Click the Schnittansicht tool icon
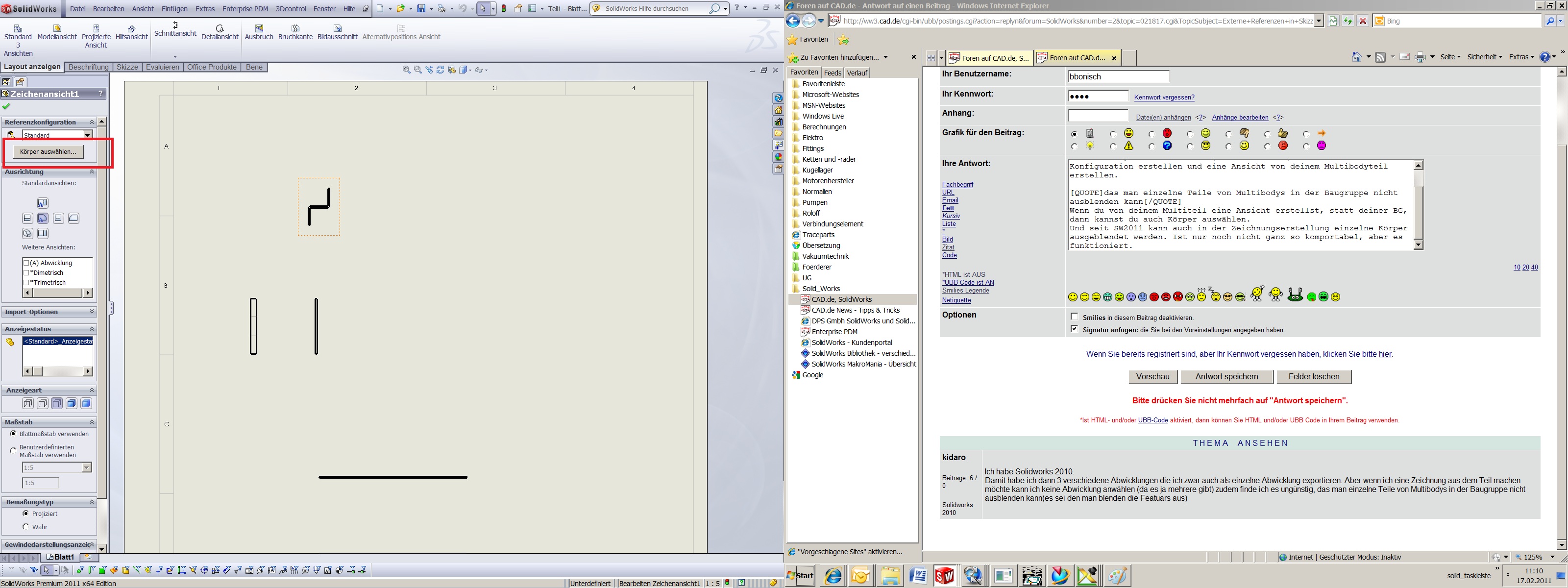 175,25
